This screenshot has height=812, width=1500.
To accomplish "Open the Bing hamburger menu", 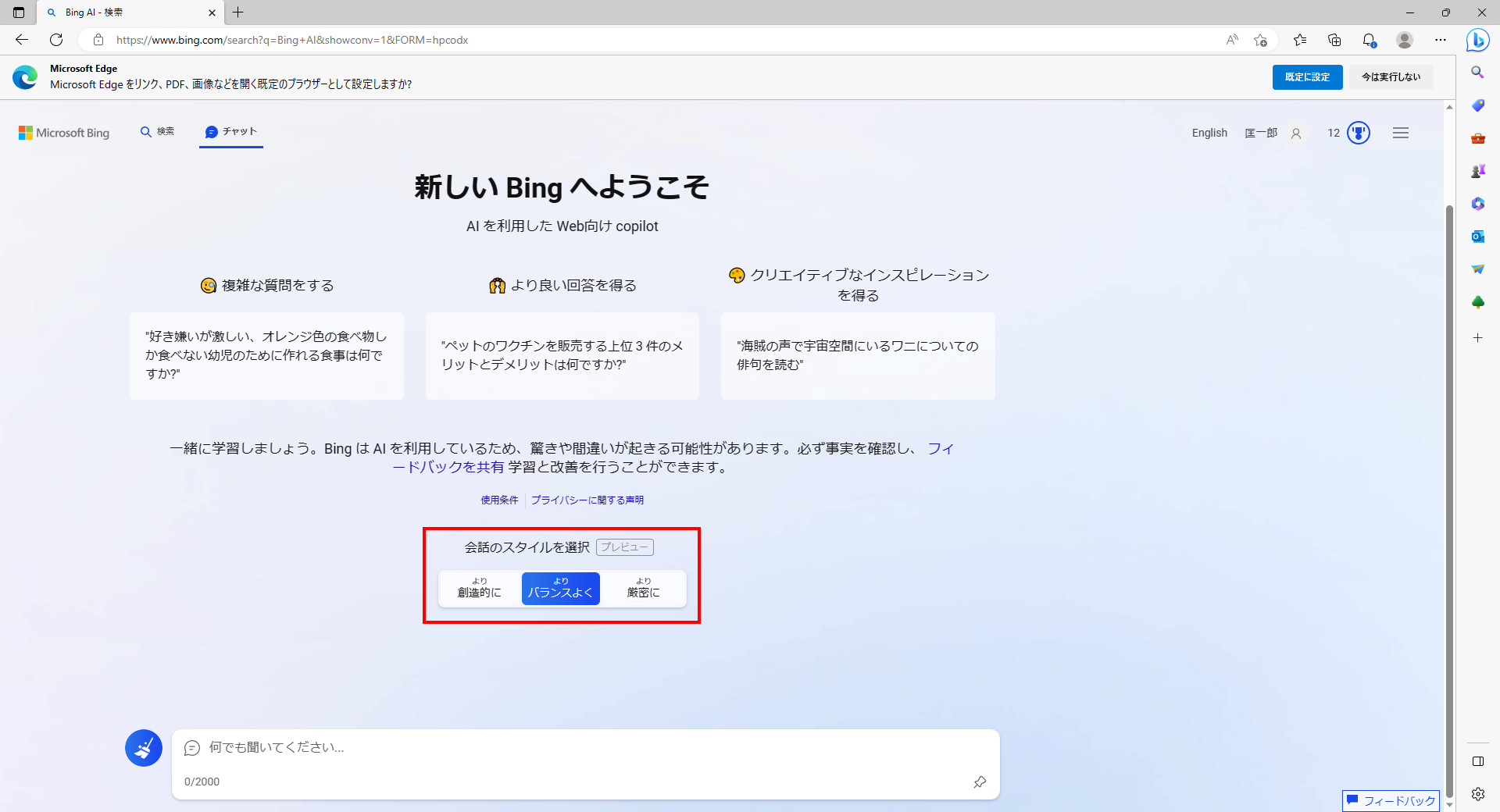I will coord(1401,133).
